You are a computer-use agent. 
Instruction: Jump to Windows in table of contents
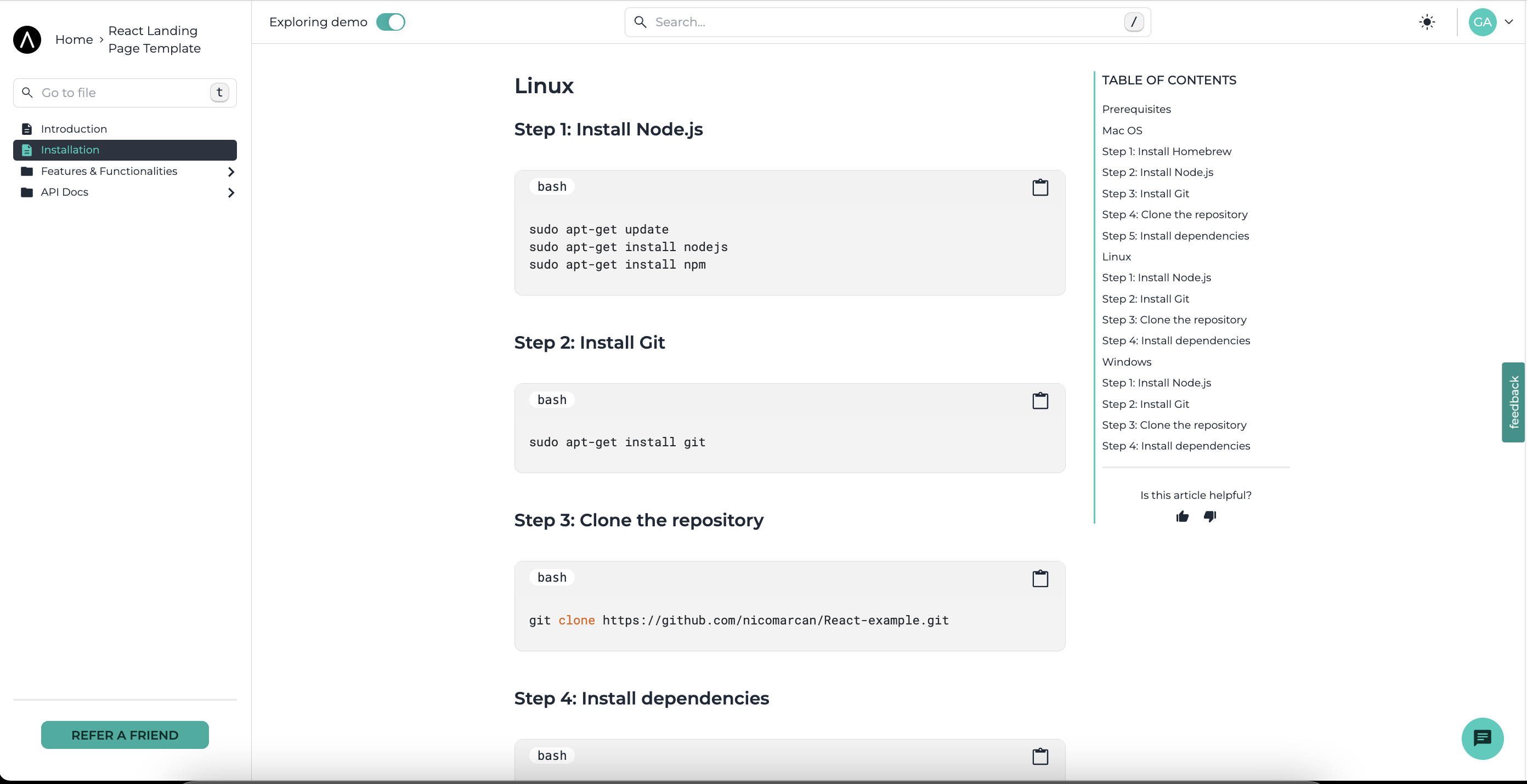coord(1126,362)
